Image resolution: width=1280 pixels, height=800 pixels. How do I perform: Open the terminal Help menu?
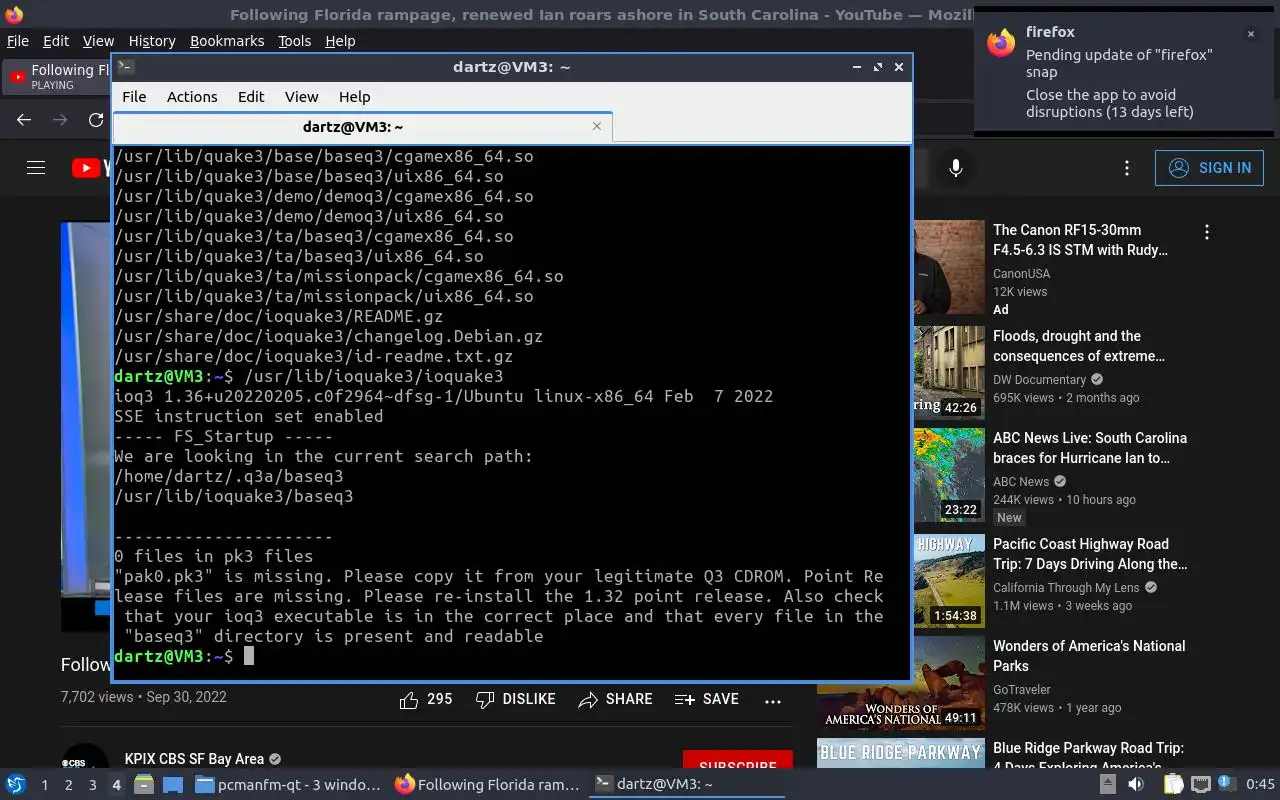click(x=354, y=97)
